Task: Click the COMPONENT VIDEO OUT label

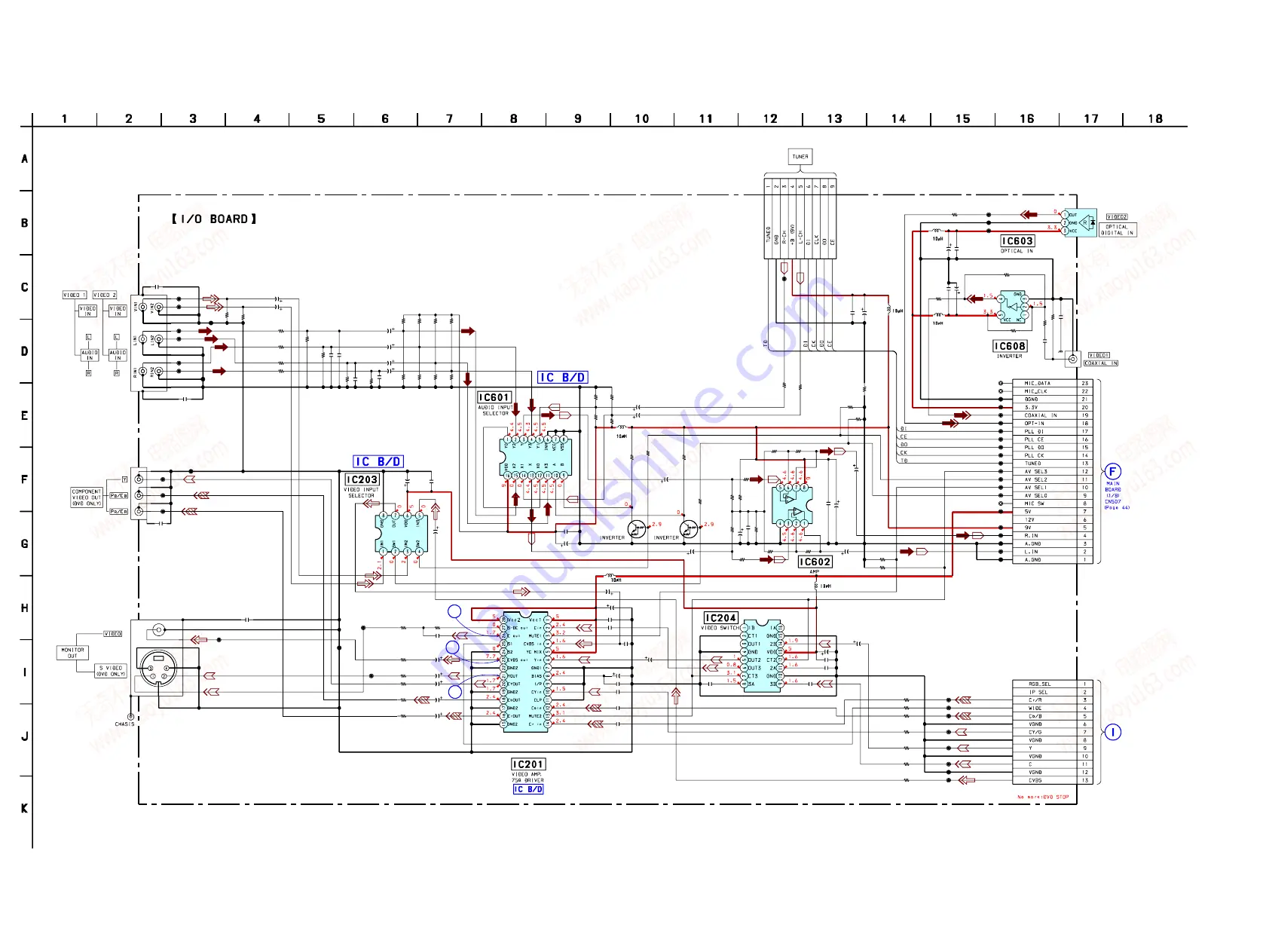Action: (x=87, y=497)
